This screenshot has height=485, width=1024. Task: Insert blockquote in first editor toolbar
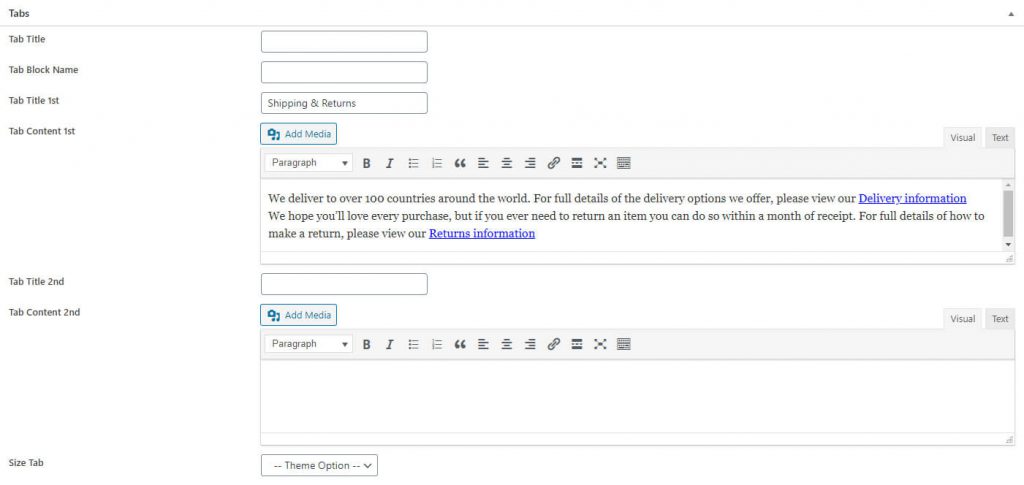(x=460, y=163)
